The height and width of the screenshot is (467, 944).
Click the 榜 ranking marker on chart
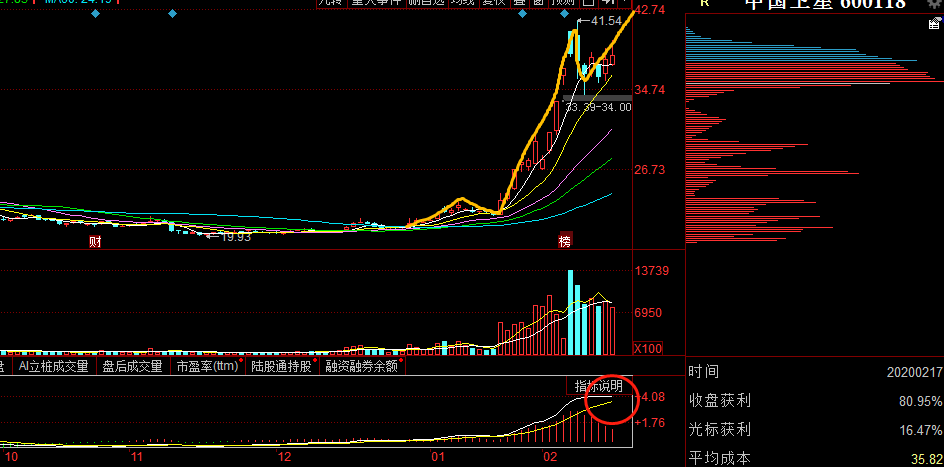point(565,241)
